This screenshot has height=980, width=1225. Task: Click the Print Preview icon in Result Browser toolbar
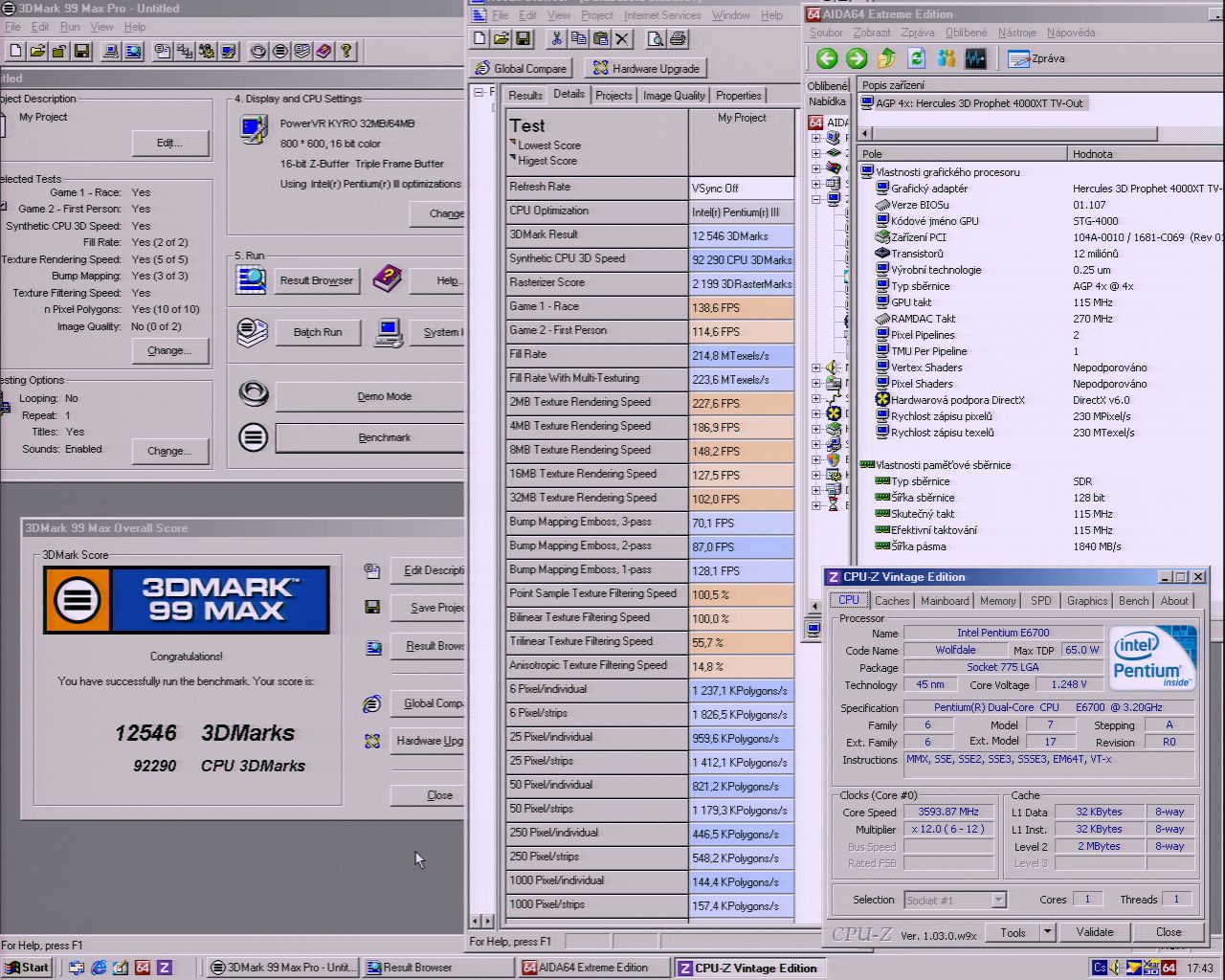[656, 38]
